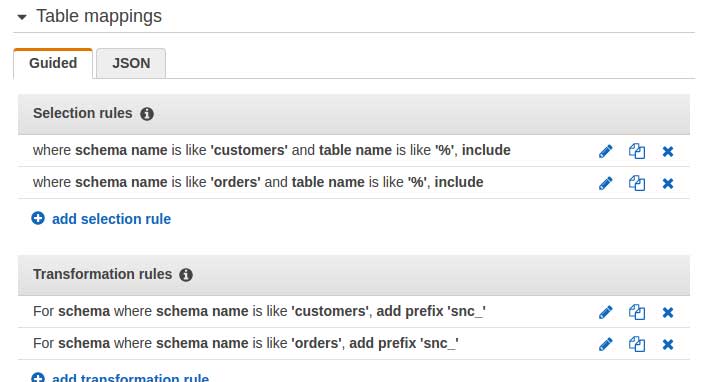Click the plus icon beside add selection rule
Screen dimensions: 704x382
tap(38, 219)
